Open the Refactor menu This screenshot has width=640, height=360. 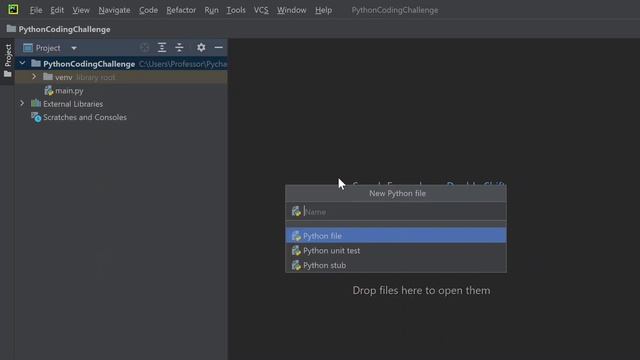[x=181, y=10]
